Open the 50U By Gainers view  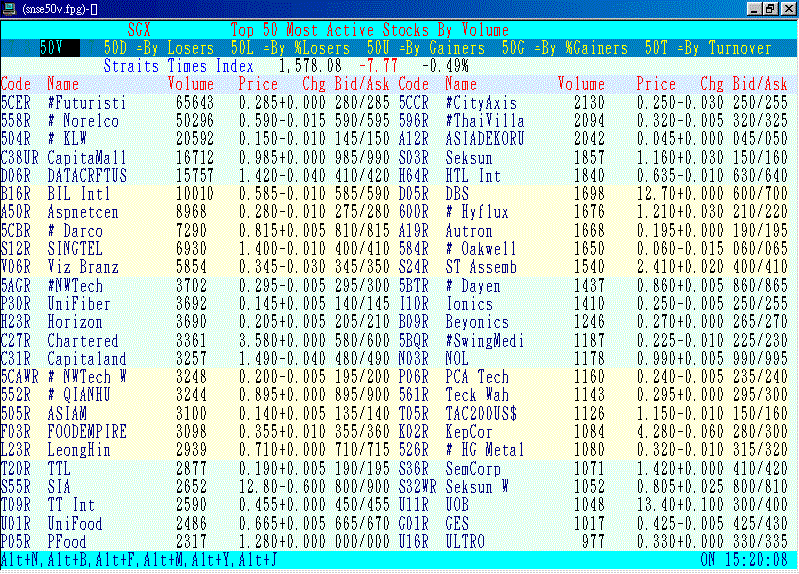point(425,48)
